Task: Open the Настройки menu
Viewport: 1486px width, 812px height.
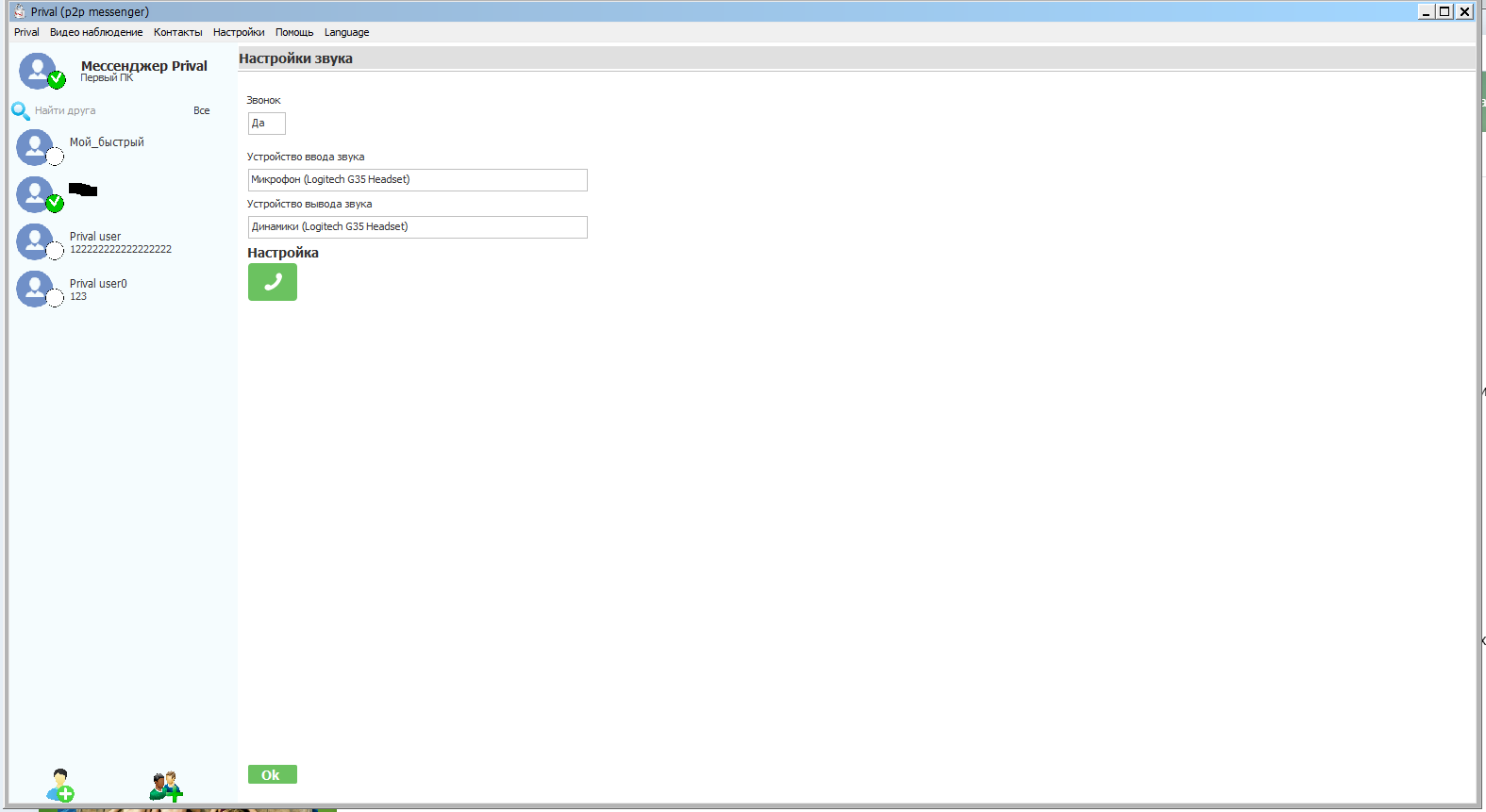Action: tap(239, 32)
